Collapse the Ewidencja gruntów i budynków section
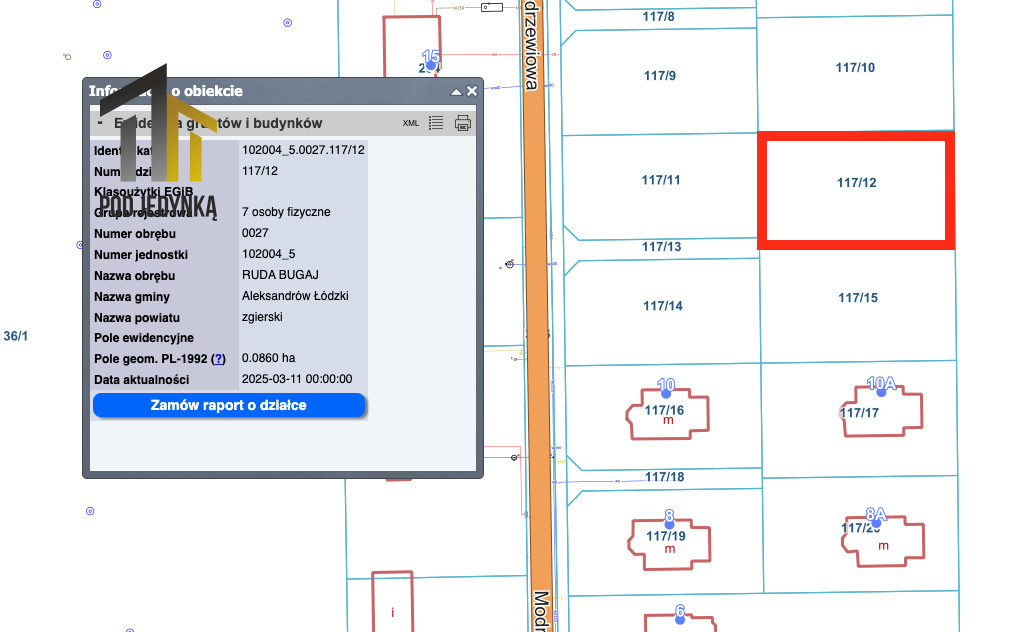The height and width of the screenshot is (632, 1009). coord(100,122)
